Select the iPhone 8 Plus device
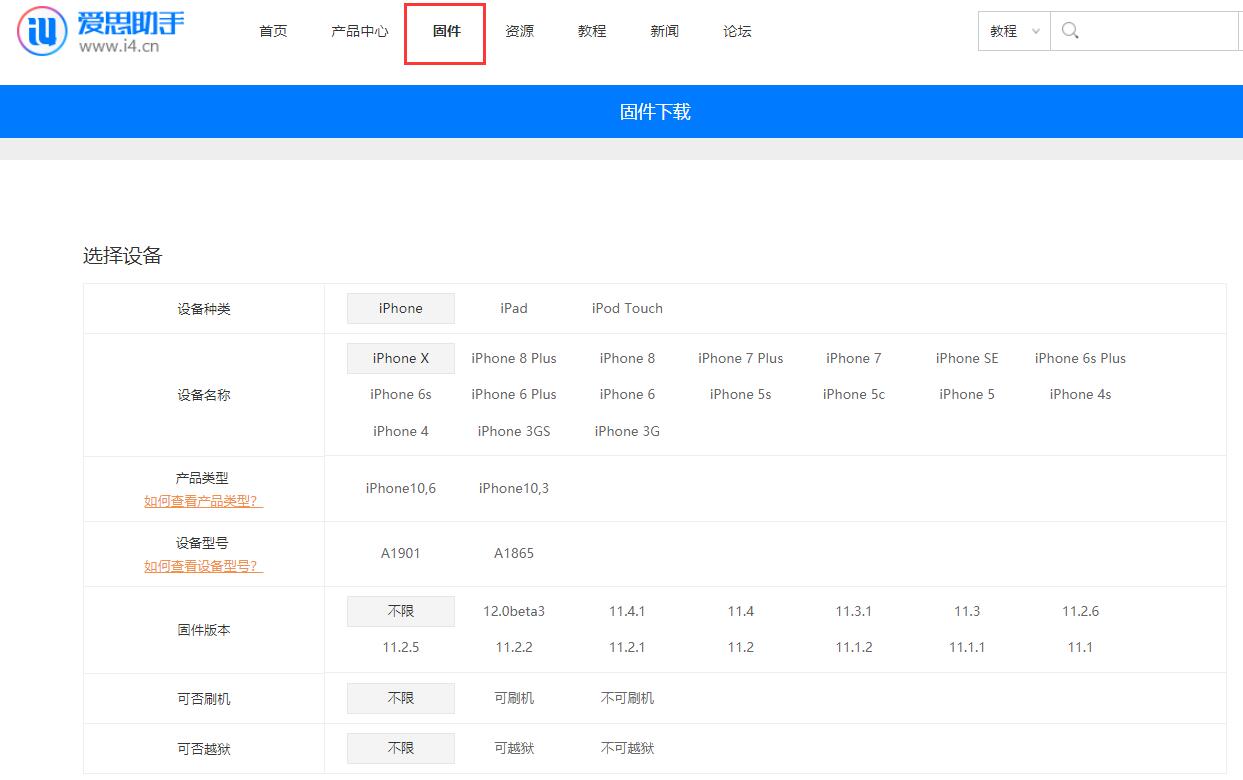The image size is (1243, 780). tap(513, 358)
